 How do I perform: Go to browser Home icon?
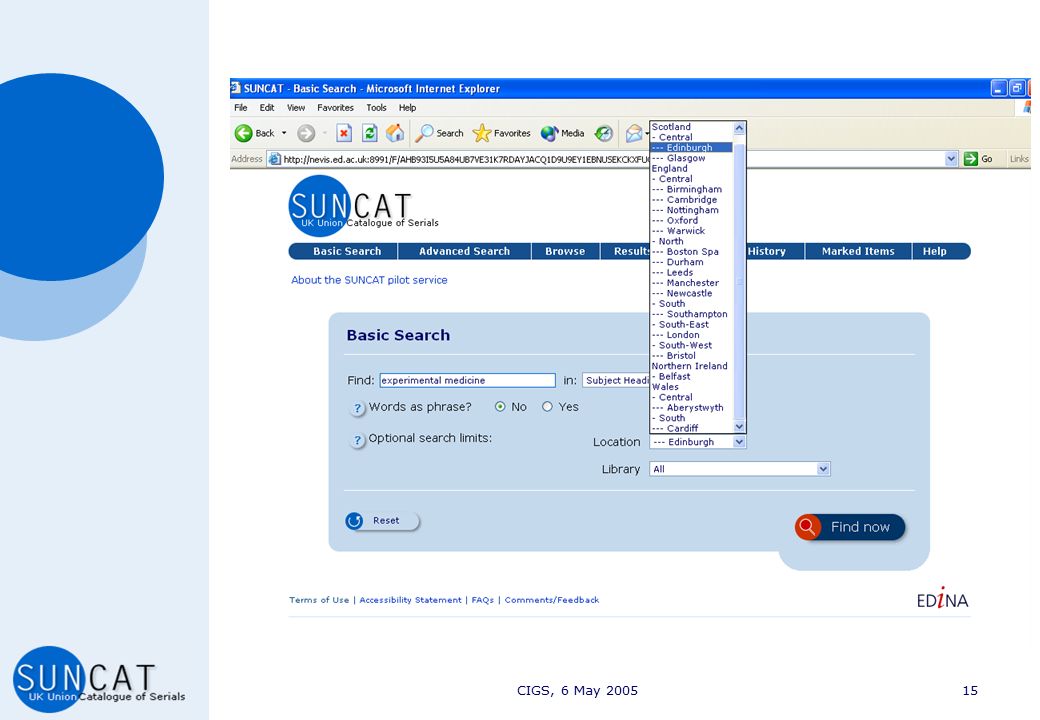pos(395,133)
